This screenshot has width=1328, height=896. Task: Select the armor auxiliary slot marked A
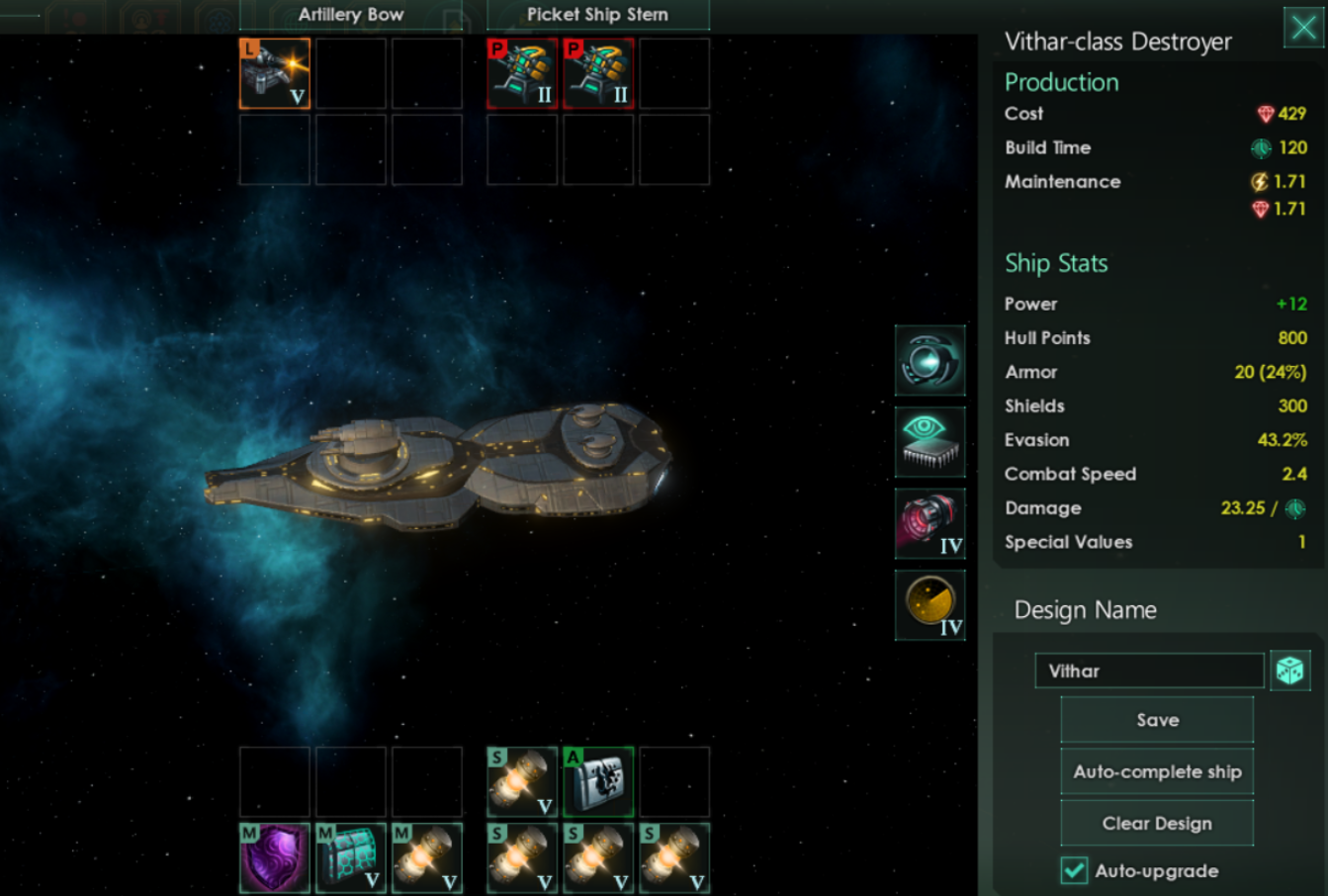point(598,781)
